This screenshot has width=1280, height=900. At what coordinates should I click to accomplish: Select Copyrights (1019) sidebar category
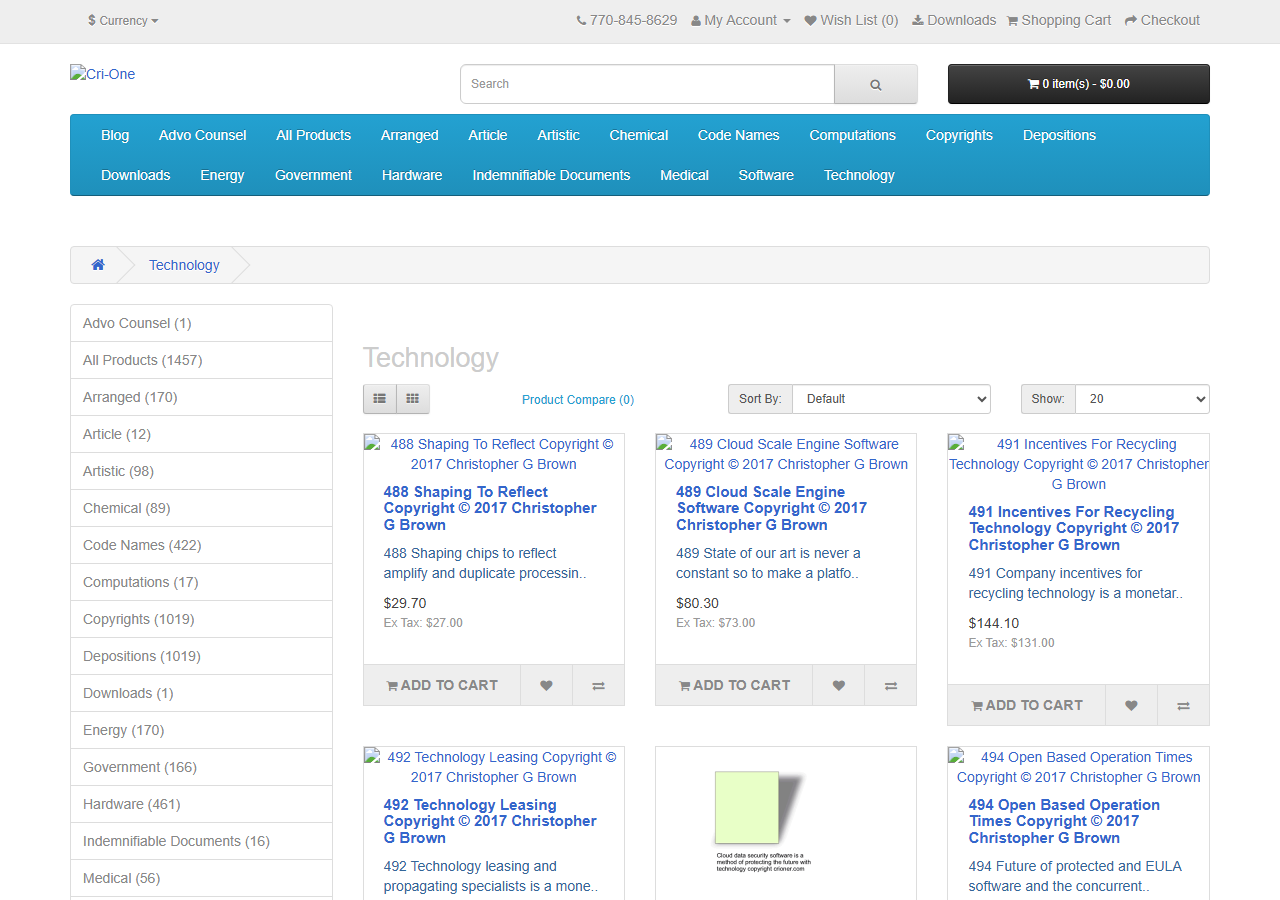click(201, 619)
